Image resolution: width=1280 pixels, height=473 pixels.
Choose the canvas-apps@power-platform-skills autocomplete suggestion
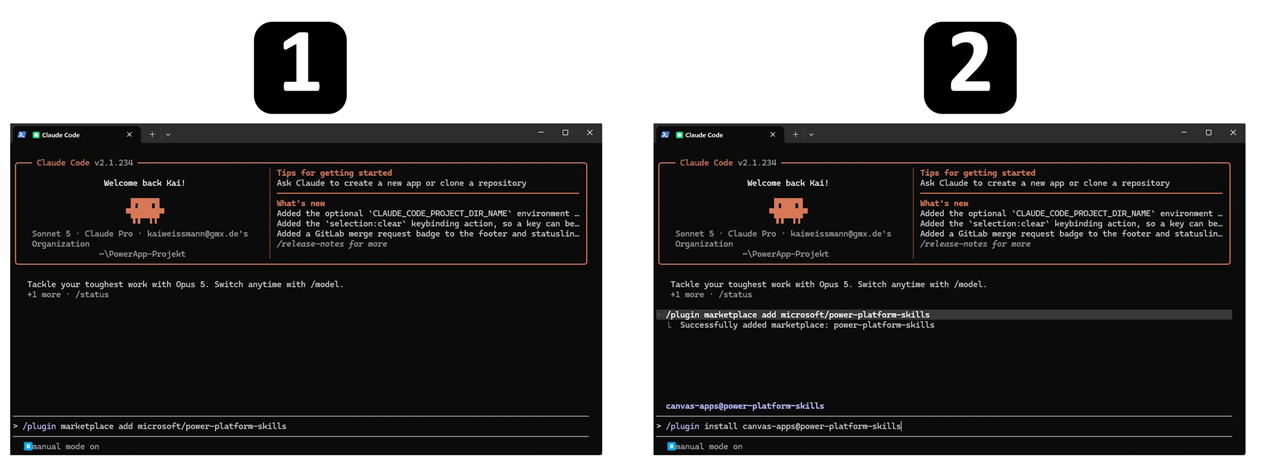745,406
